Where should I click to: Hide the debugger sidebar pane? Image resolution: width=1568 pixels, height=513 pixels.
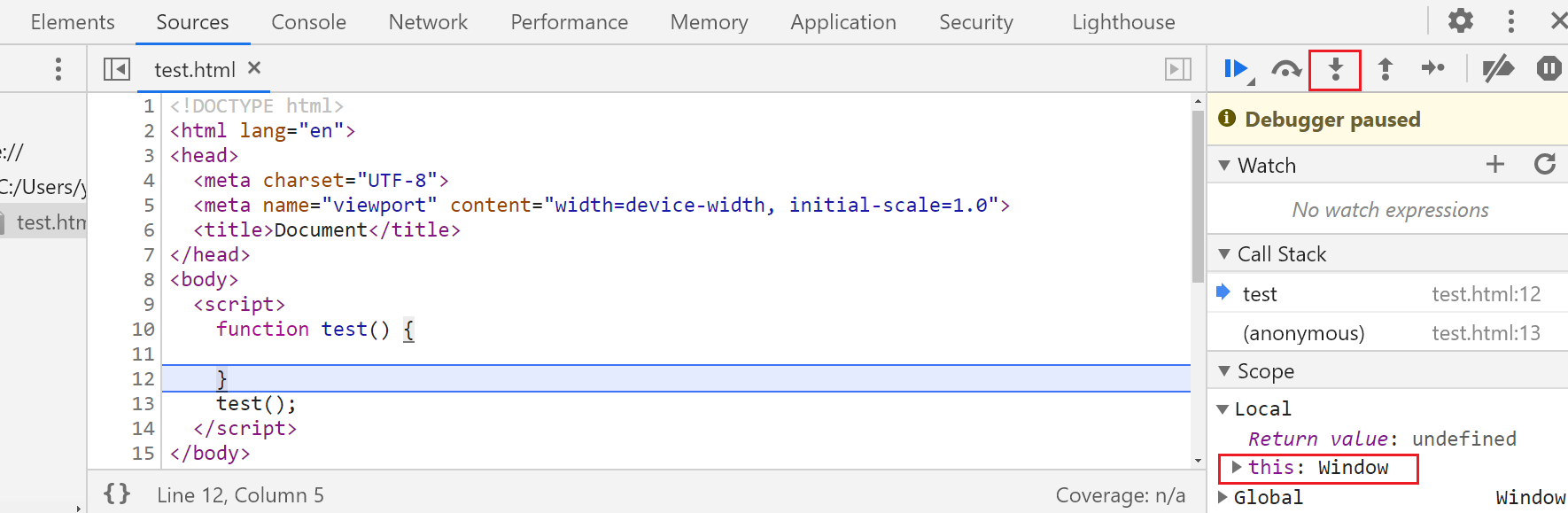[x=1178, y=69]
